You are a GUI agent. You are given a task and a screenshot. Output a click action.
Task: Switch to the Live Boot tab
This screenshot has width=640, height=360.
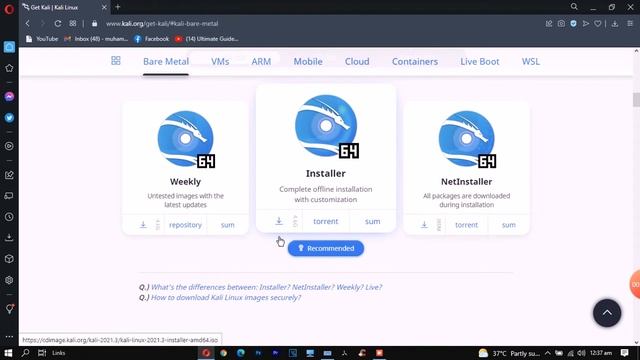(480, 62)
